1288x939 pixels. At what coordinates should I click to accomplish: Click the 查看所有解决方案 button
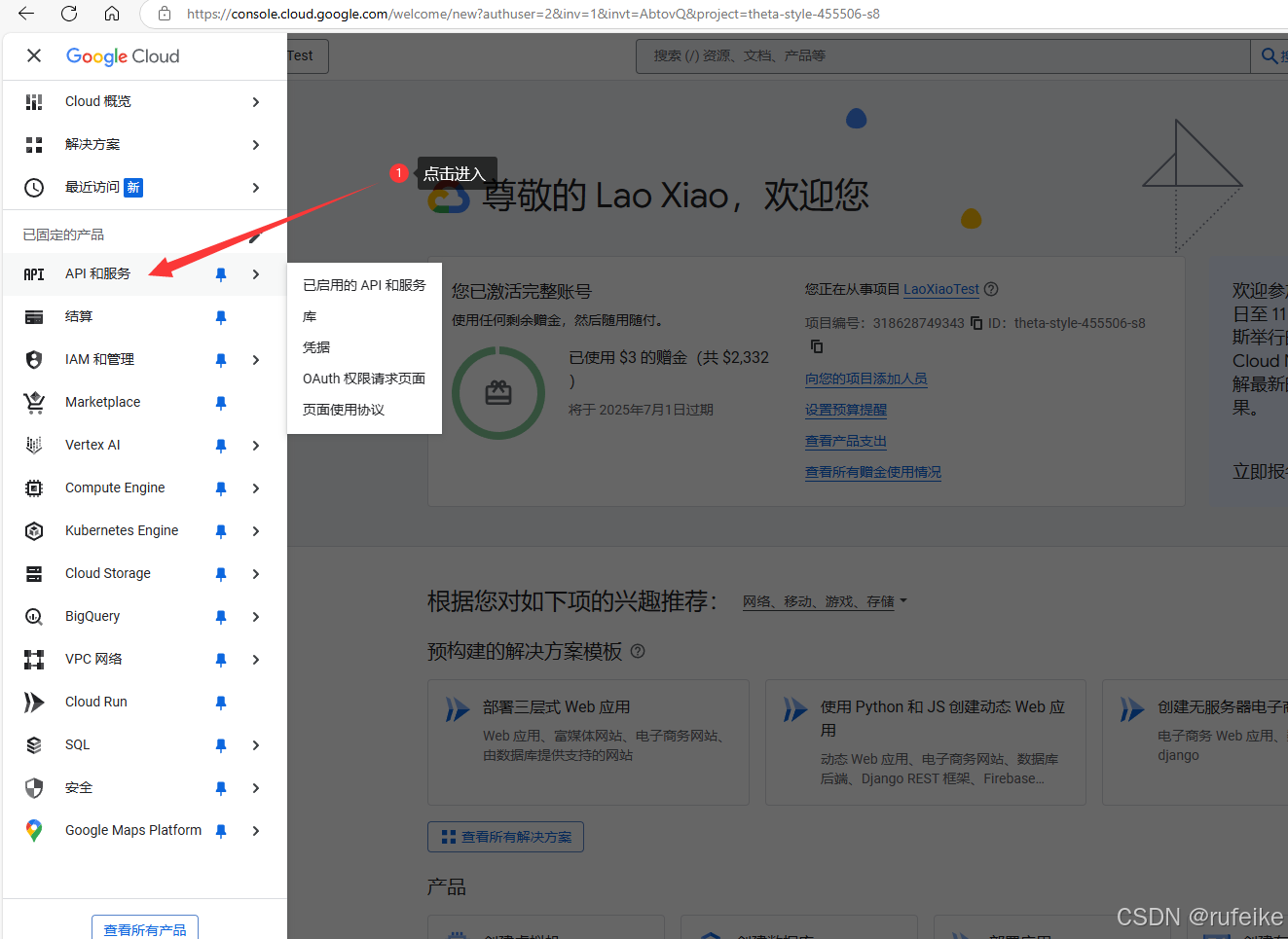tap(505, 837)
